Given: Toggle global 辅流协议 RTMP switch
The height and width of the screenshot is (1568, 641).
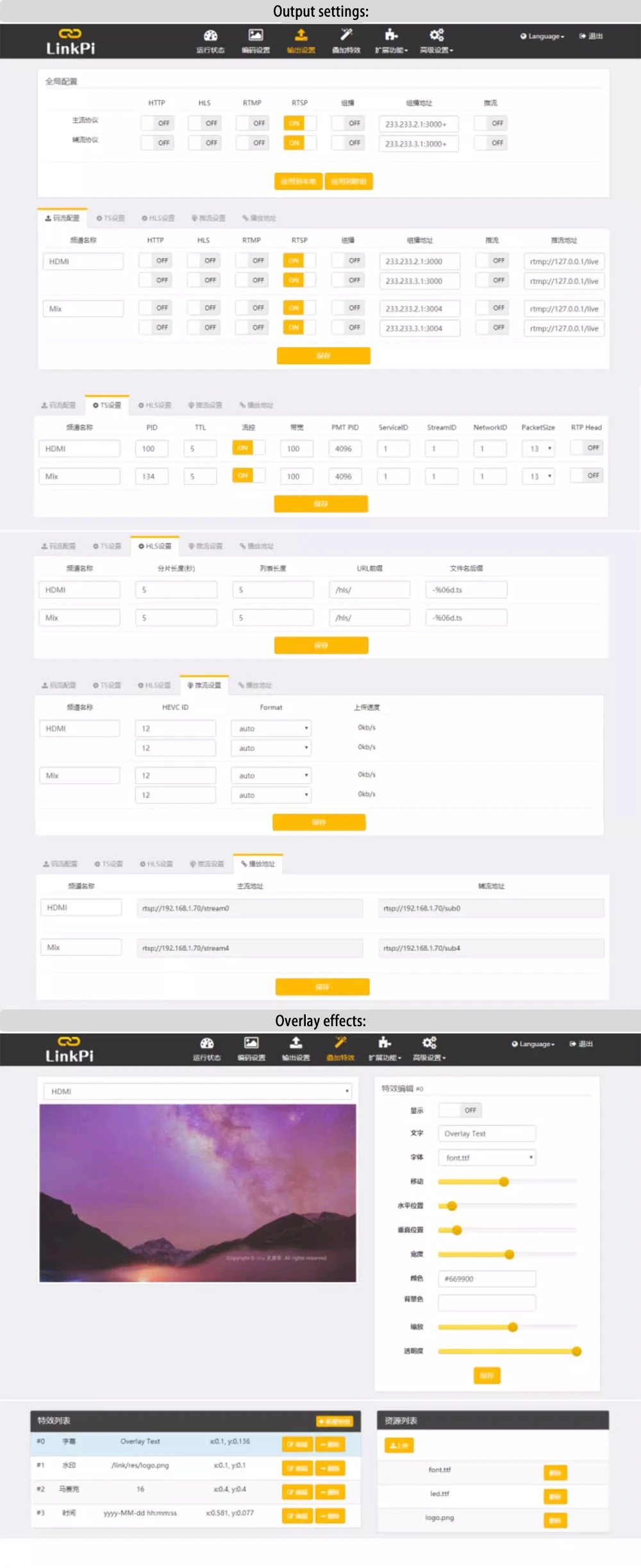Looking at the screenshot, I should click(x=252, y=143).
